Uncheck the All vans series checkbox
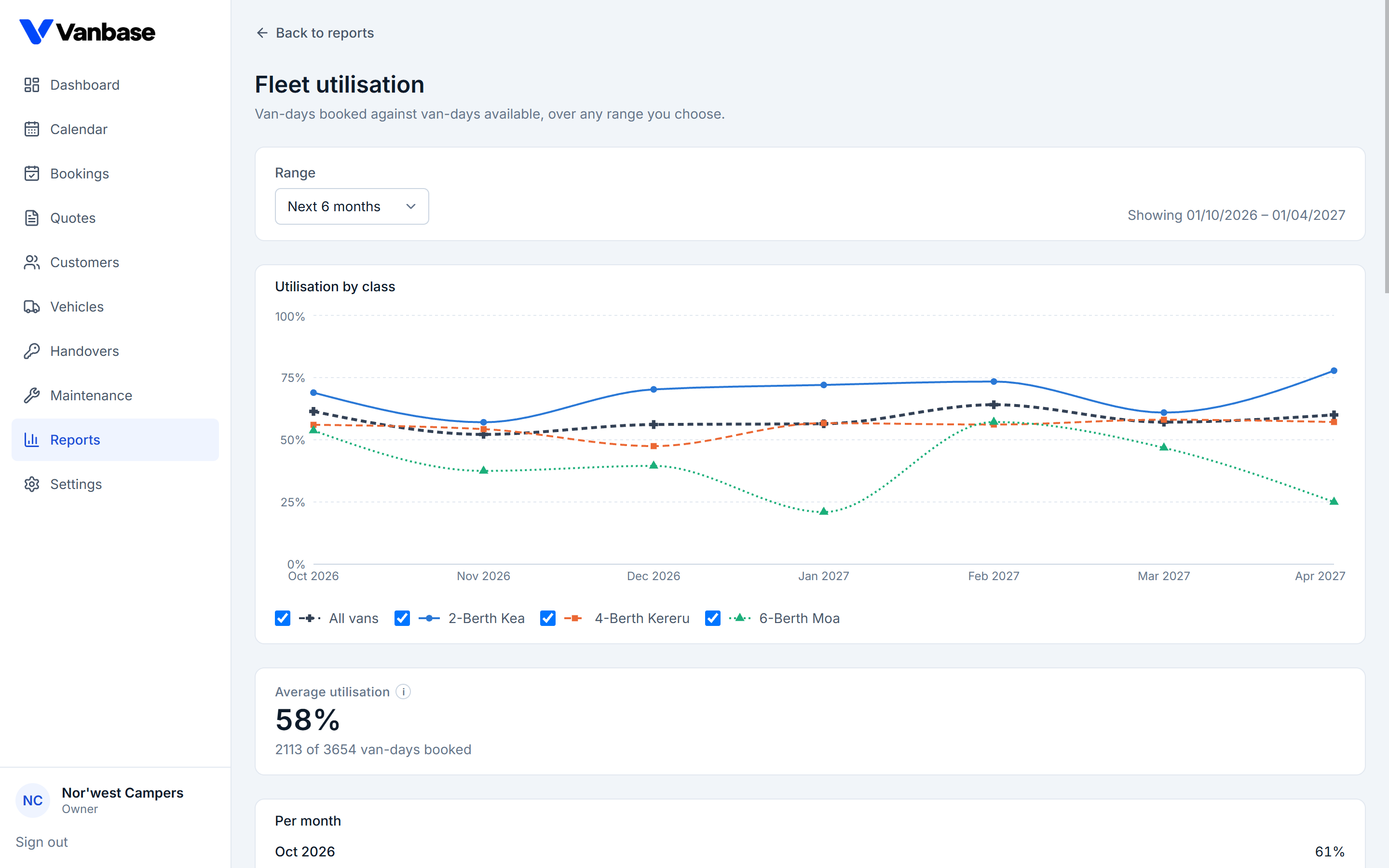1389x868 pixels. [283, 618]
